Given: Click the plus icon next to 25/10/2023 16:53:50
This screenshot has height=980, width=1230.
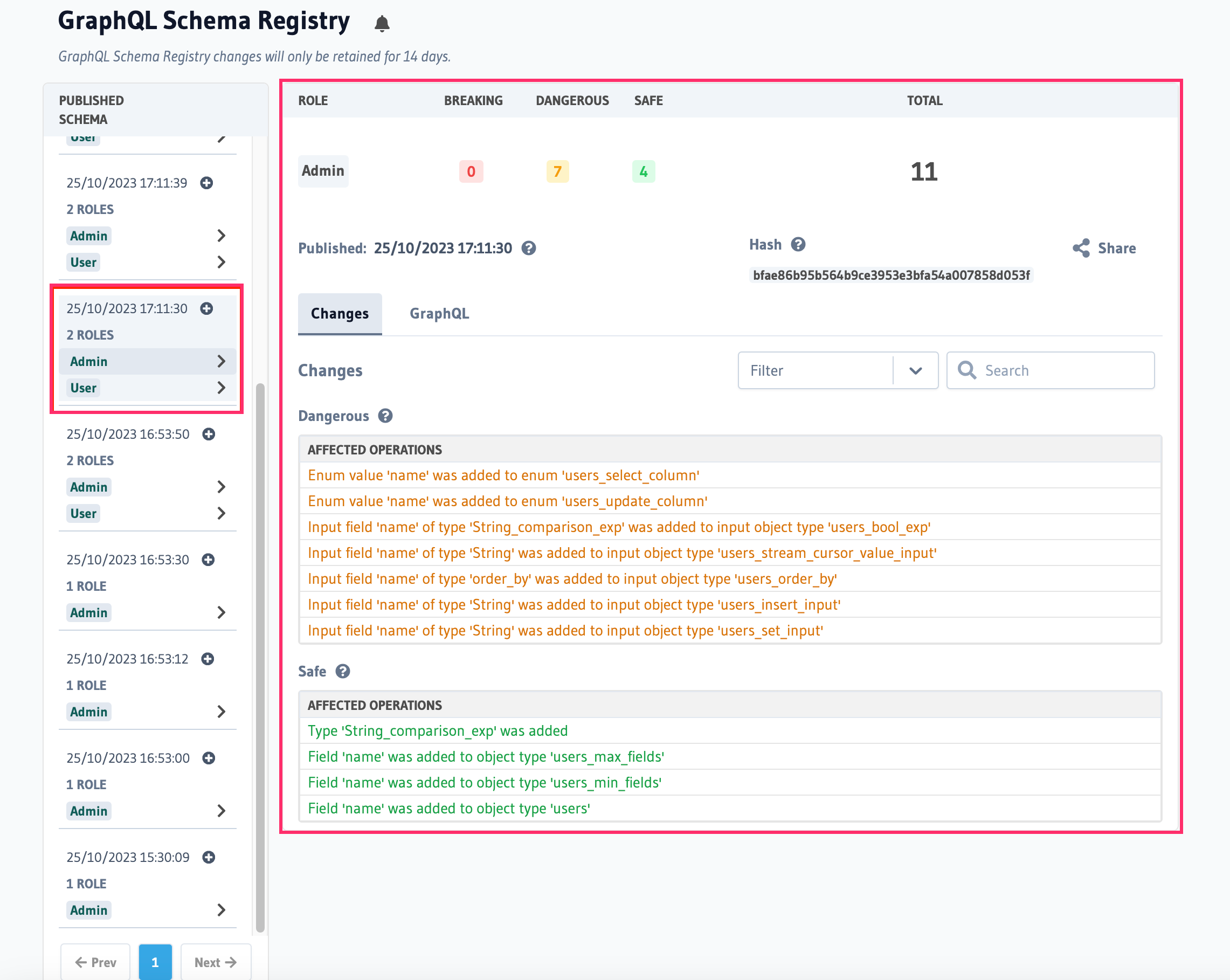Looking at the screenshot, I should (208, 434).
